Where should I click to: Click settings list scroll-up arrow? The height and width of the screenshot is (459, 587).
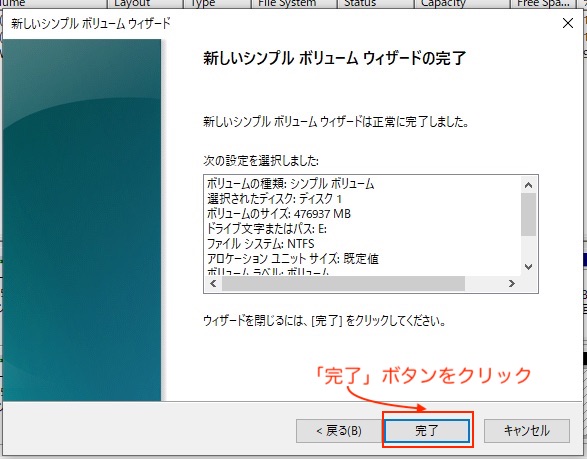click(529, 185)
